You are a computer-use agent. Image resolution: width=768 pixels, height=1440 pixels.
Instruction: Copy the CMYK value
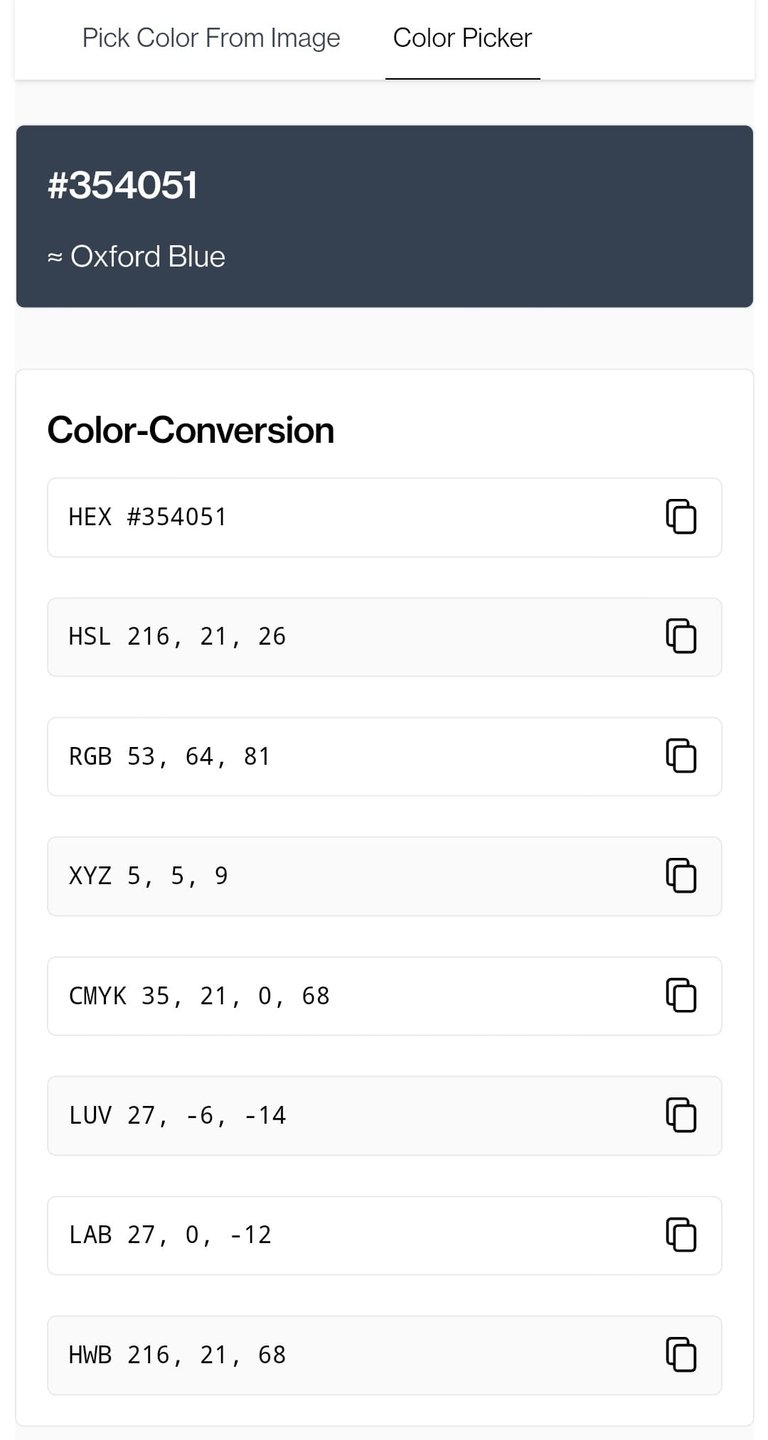681,996
